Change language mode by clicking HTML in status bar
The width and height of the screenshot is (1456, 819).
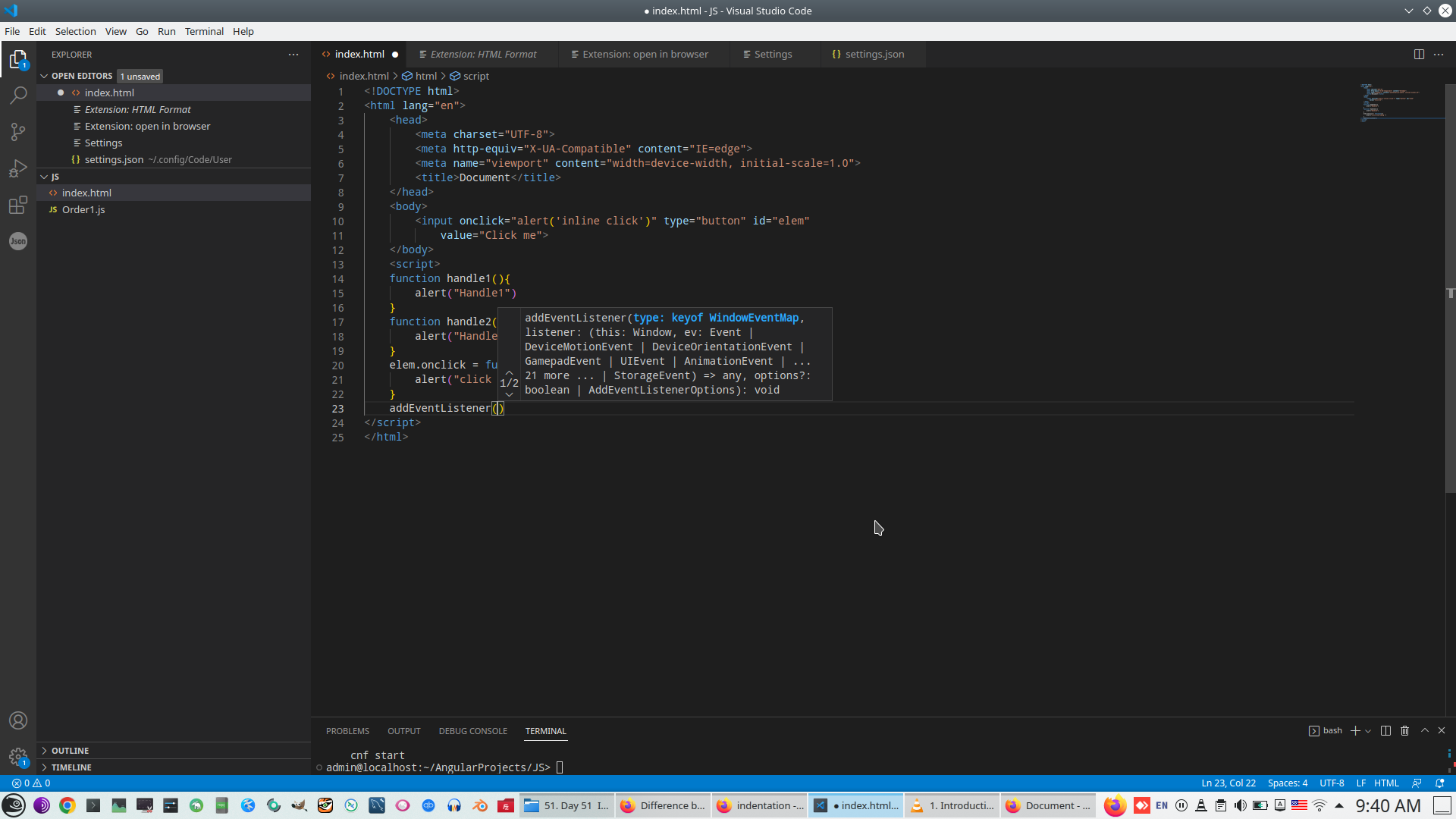click(x=1388, y=783)
